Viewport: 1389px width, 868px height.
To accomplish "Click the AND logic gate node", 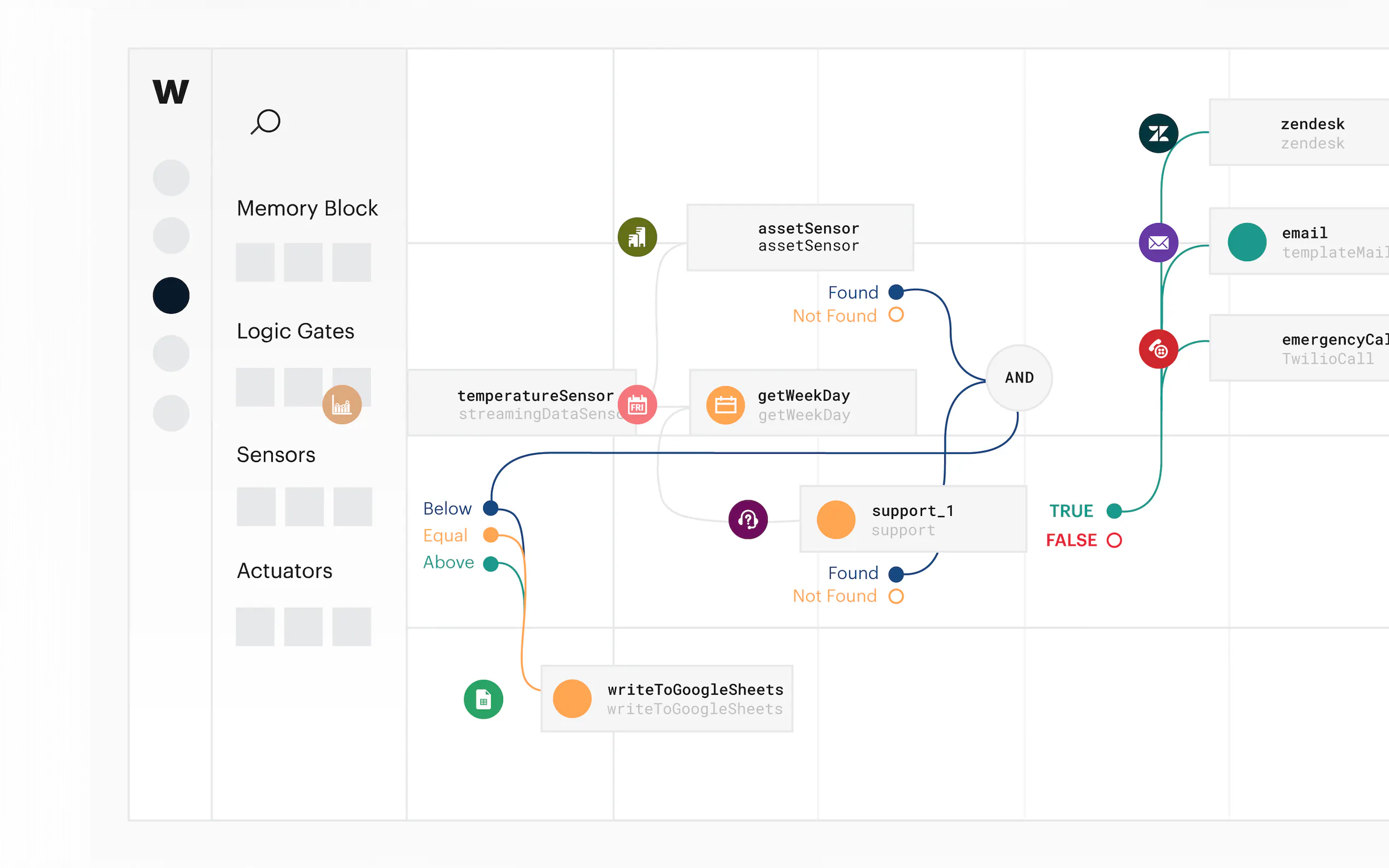I will (x=1019, y=378).
